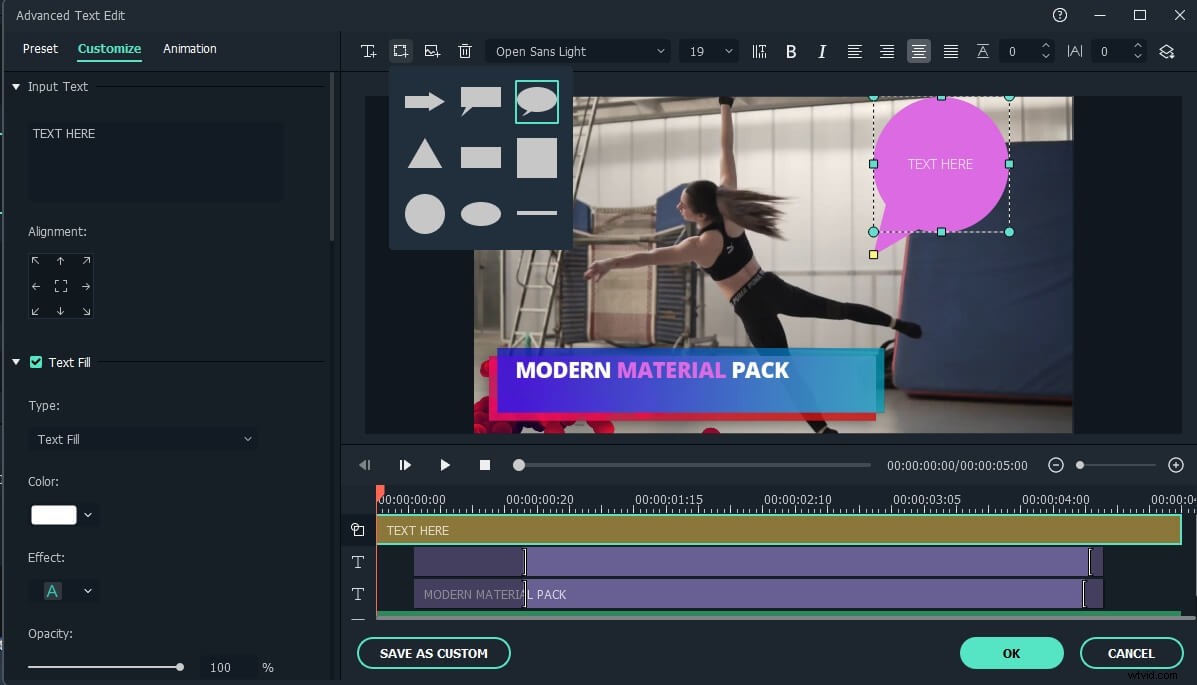
Task: Delete the text with the trash icon
Action: pos(464,51)
